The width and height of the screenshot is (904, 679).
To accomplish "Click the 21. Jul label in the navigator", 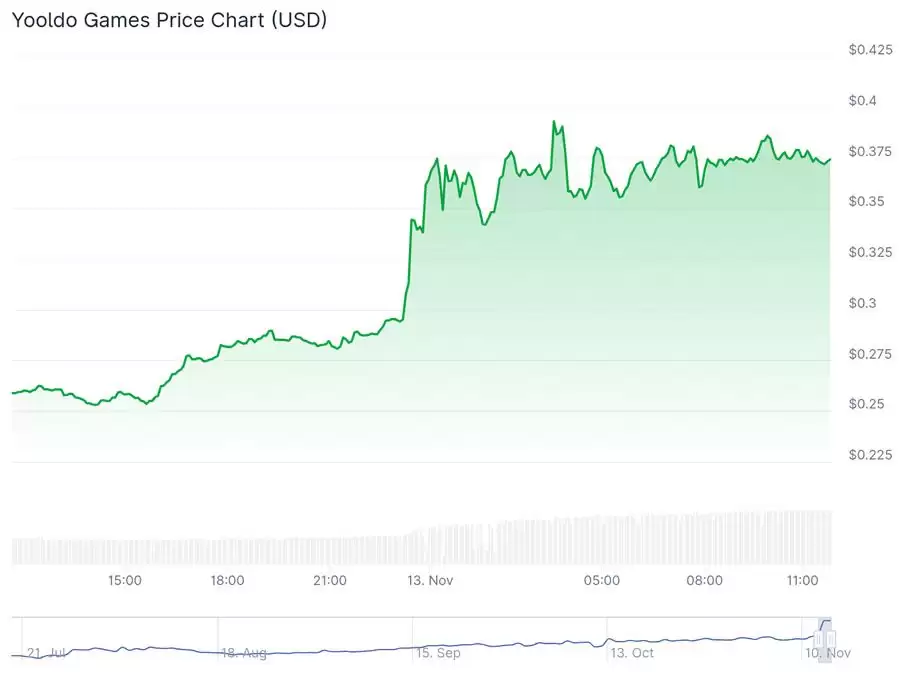I will click(x=48, y=653).
